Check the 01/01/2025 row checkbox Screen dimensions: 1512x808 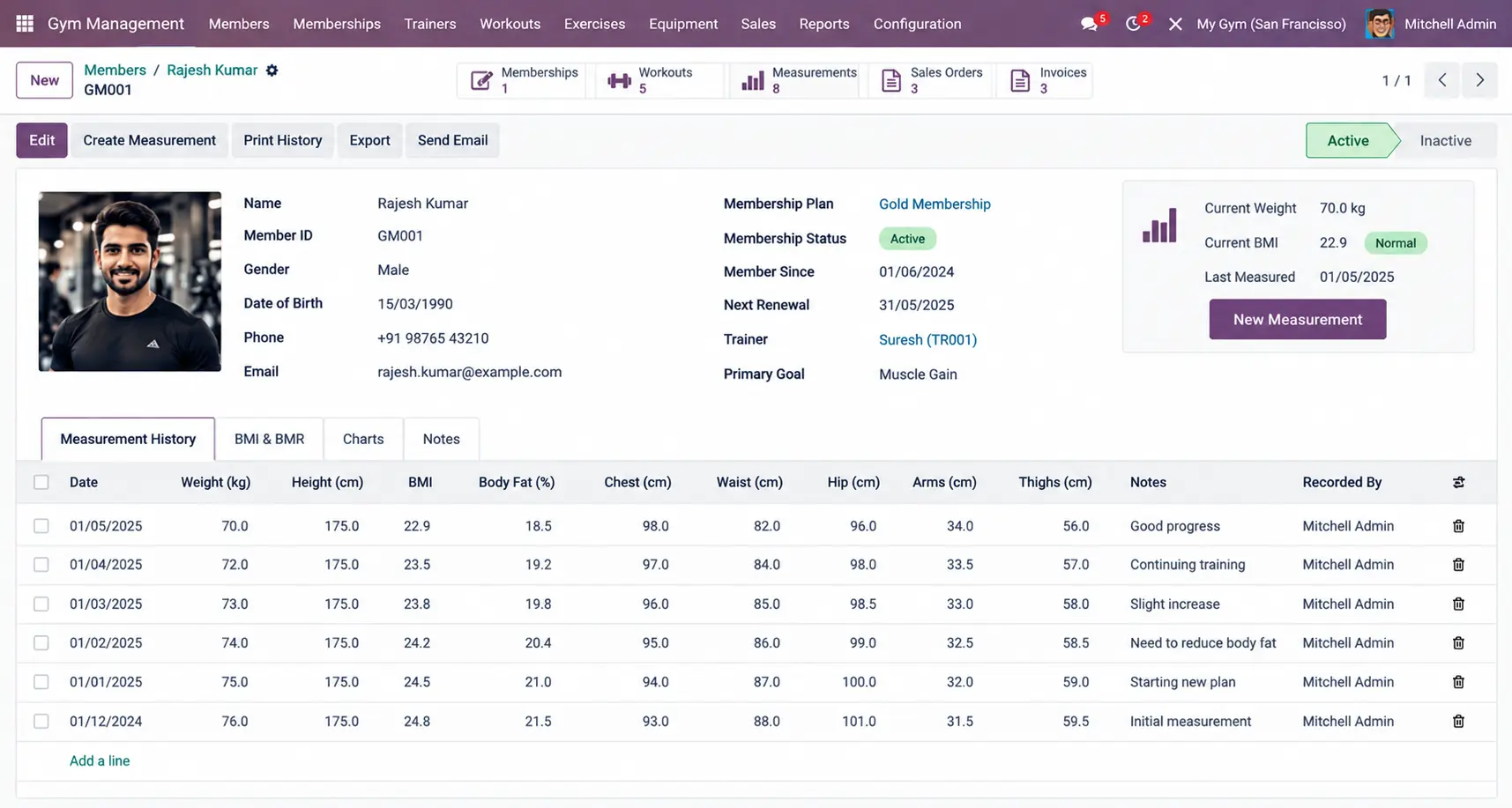coord(41,682)
